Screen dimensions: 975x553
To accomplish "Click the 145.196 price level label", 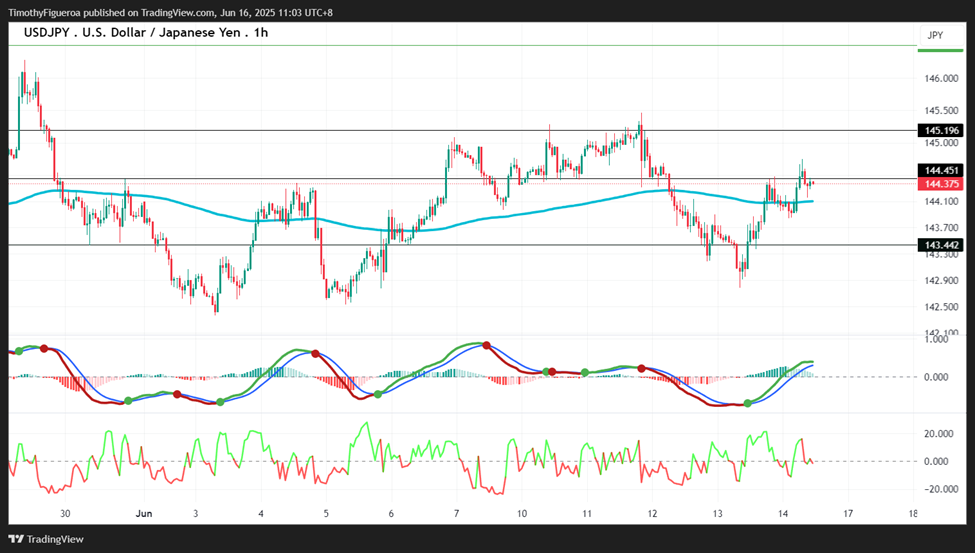I will (x=941, y=131).
